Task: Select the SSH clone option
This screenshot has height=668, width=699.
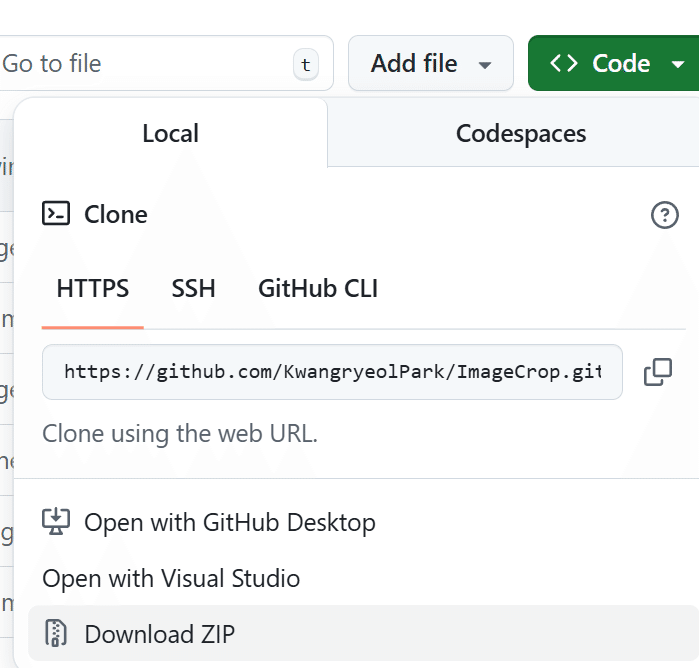Action: tap(193, 289)
